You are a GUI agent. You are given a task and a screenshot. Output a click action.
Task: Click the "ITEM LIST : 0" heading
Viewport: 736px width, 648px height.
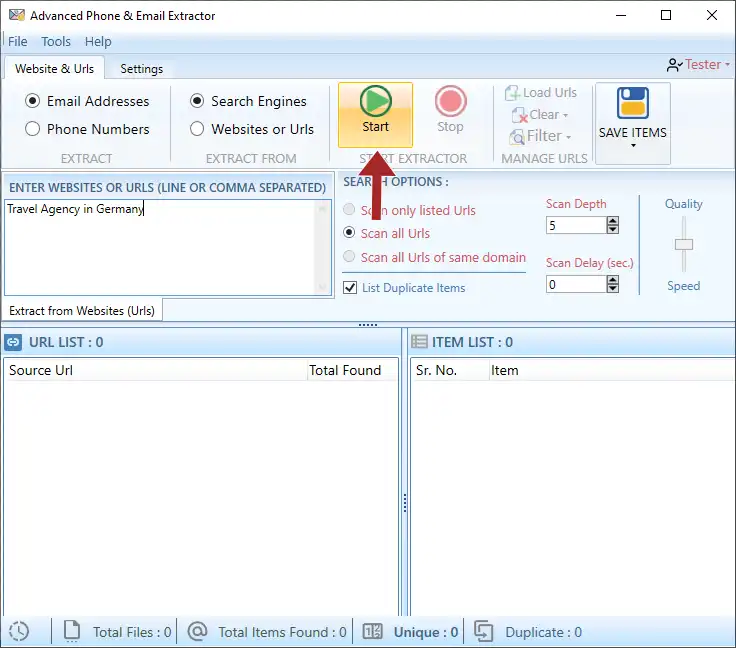472,342
